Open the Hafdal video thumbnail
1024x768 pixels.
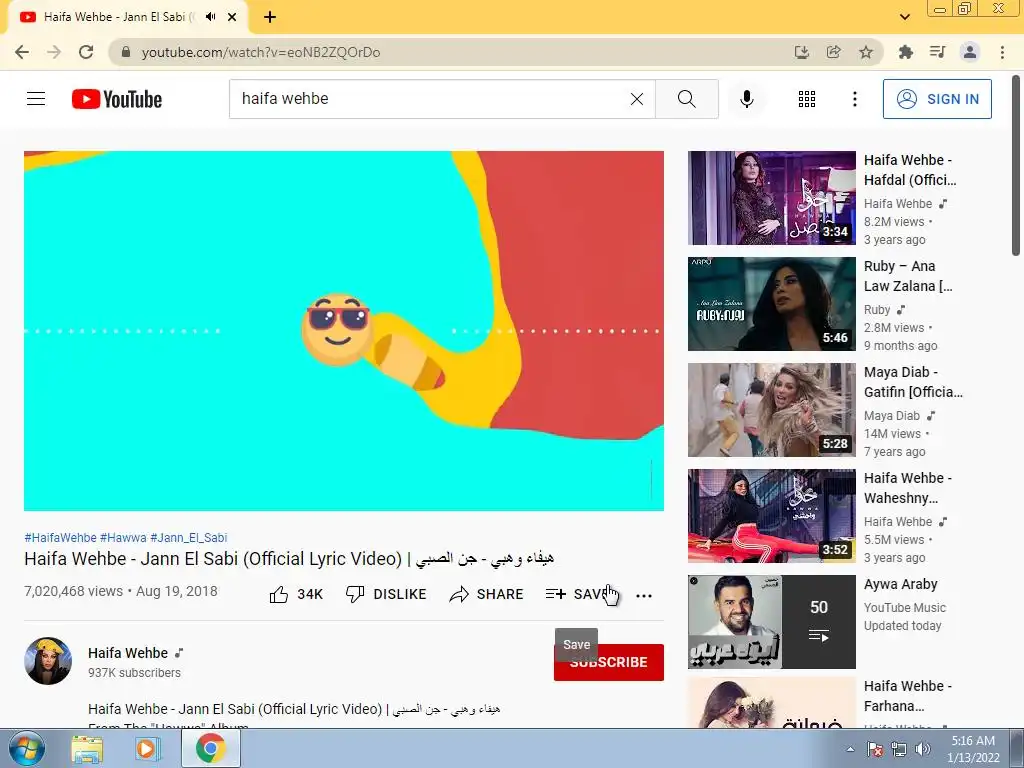tap(771, 198)
